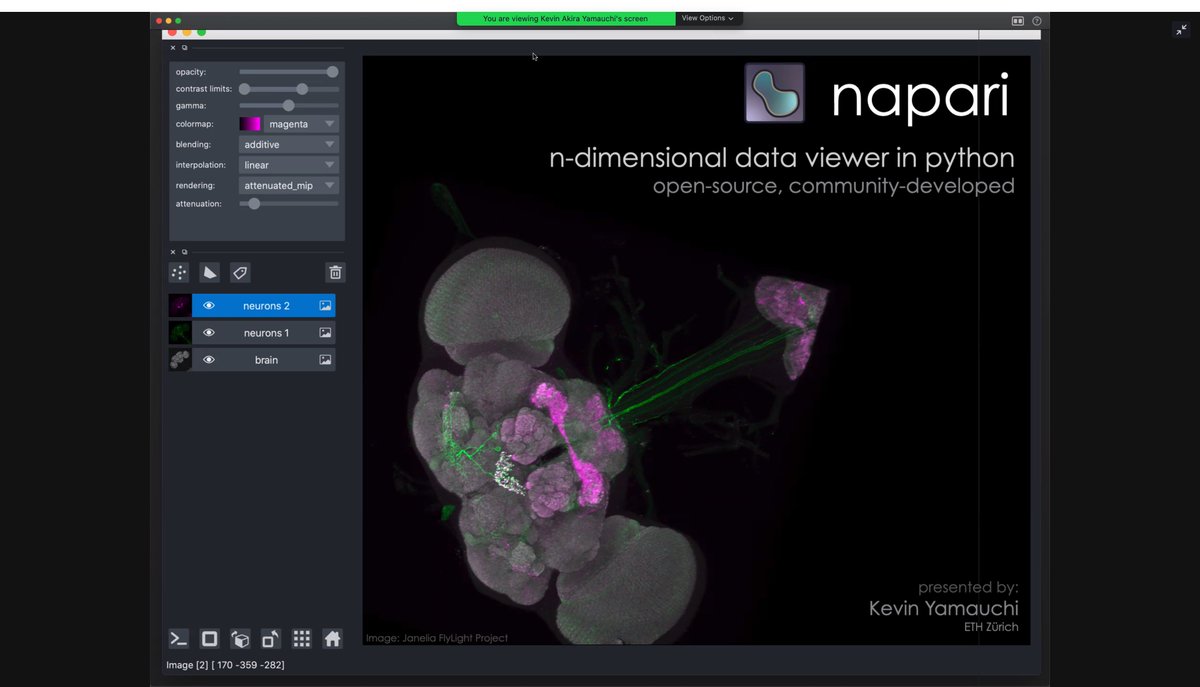
Task: Open the napari console
Action: [x=178, y=639]
